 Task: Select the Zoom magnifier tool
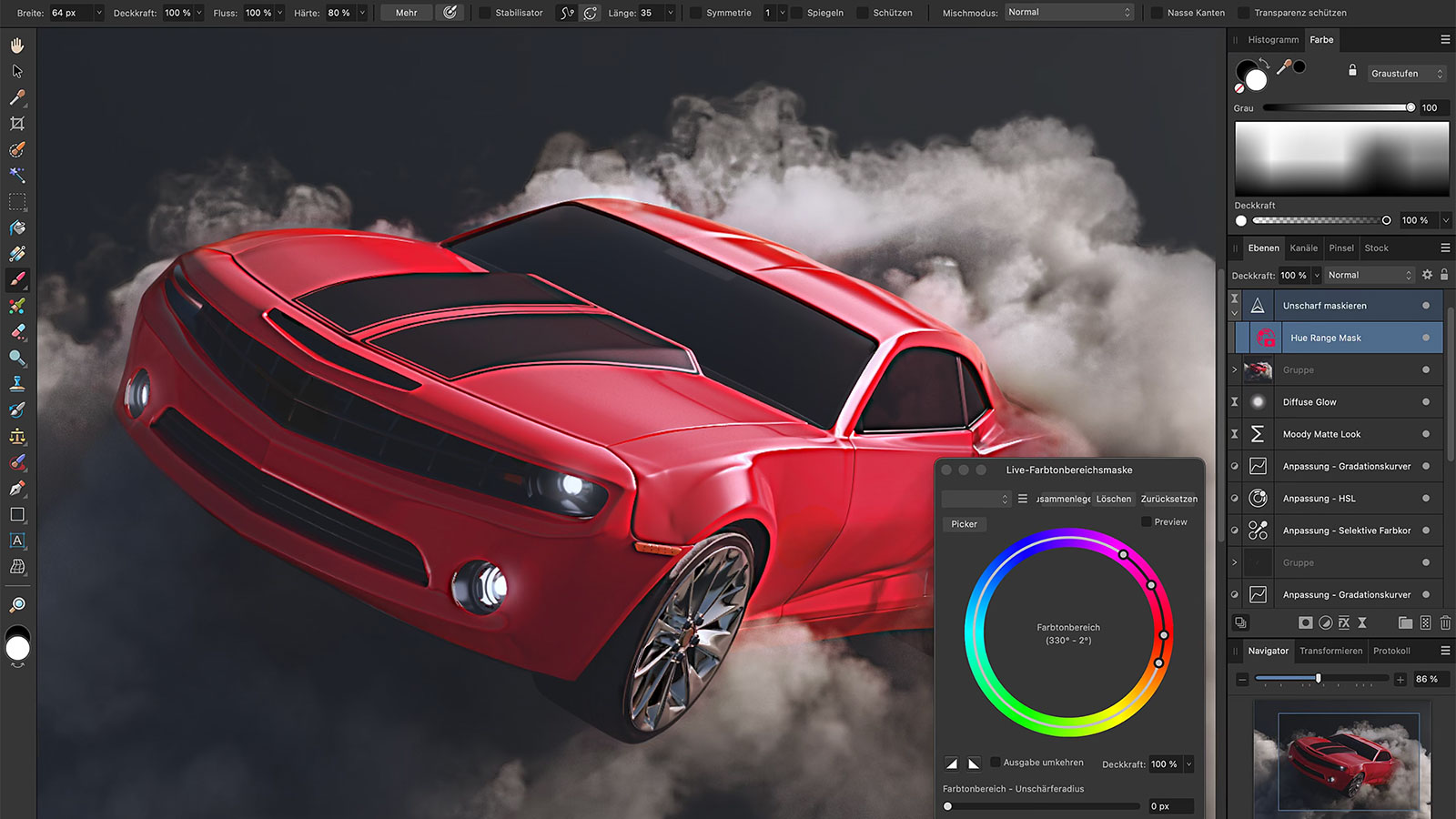17,604
